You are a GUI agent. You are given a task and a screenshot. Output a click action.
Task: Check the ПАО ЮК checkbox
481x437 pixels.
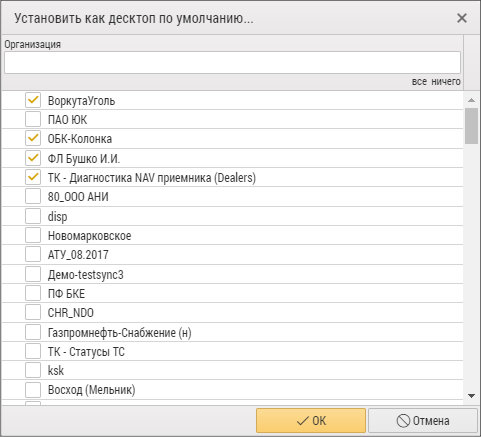tap(33, 119)
